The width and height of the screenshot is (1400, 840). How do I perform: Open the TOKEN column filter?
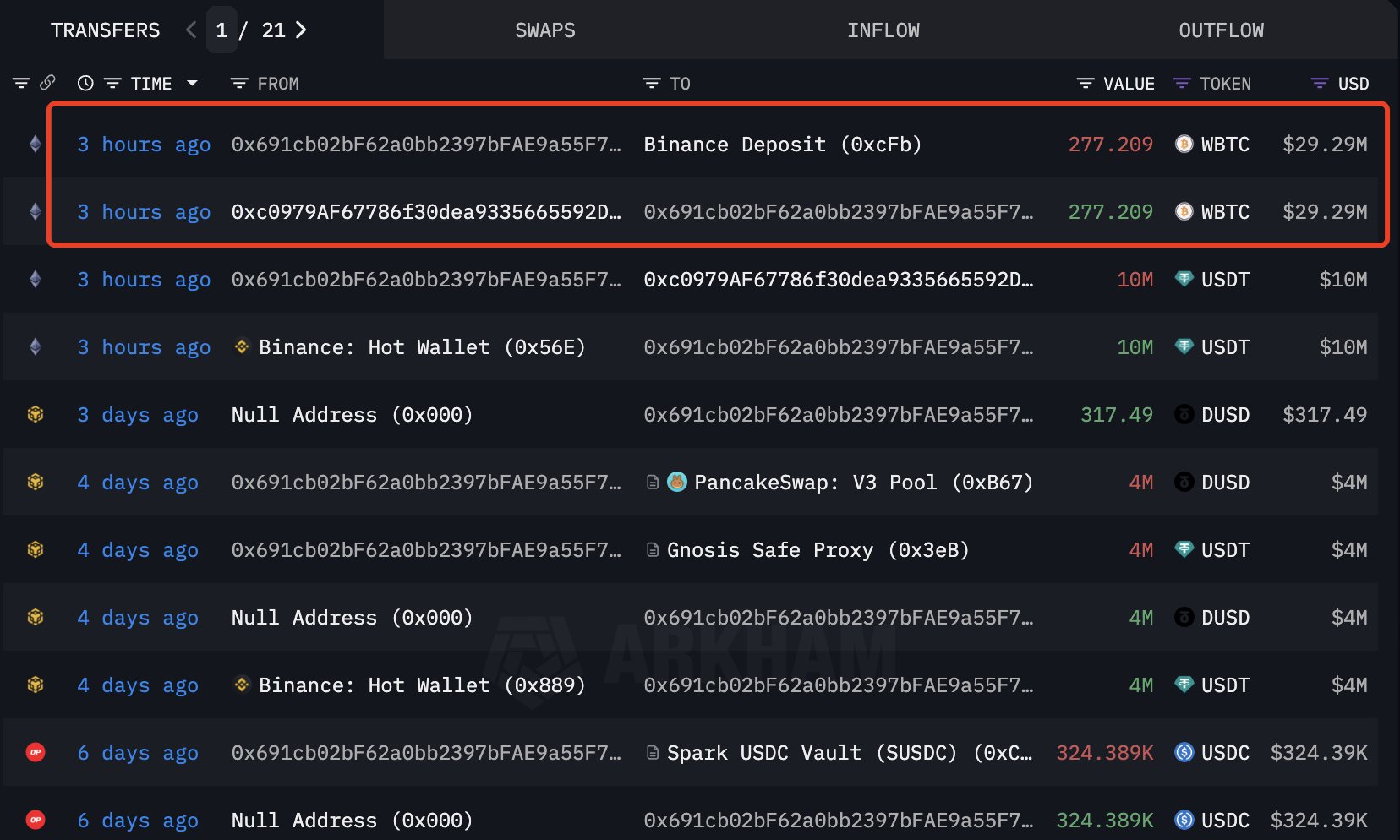[1182, 83]
